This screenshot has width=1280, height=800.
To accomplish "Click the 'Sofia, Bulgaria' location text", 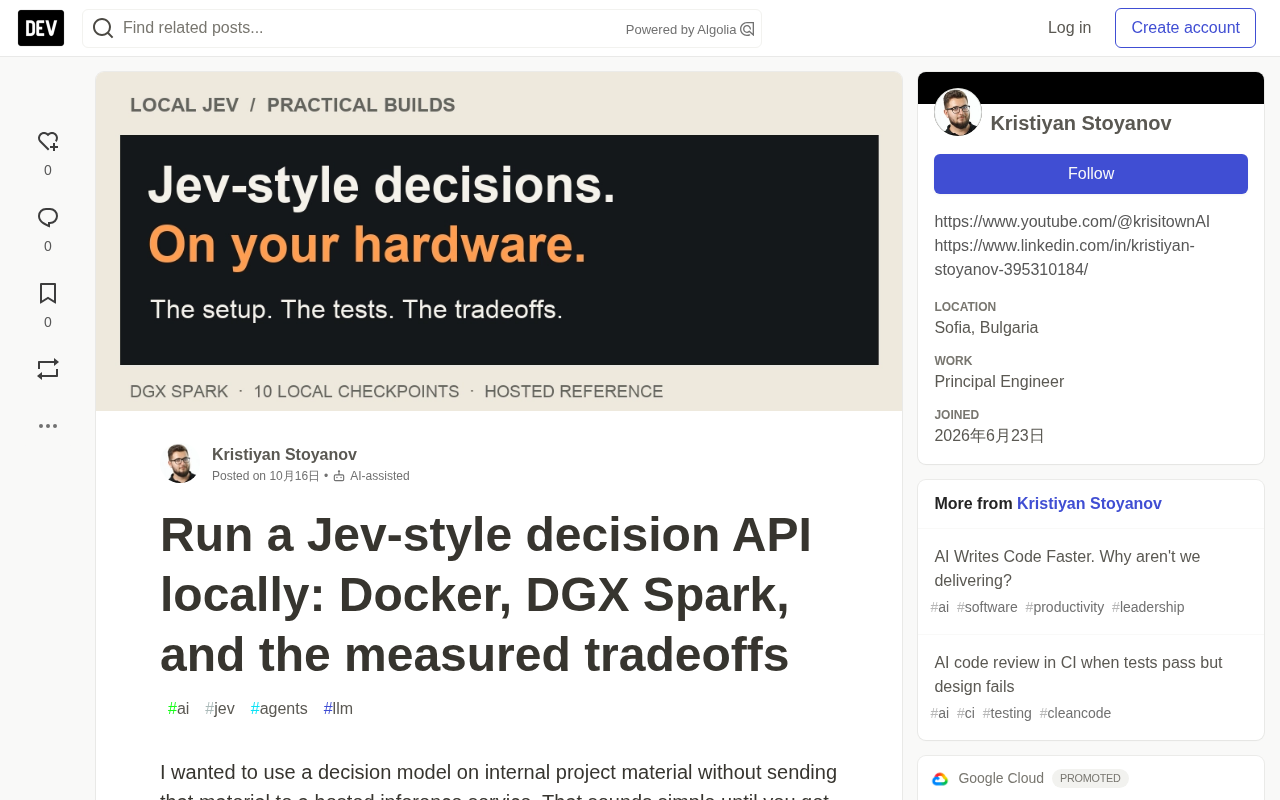I will tap(986, 327).
